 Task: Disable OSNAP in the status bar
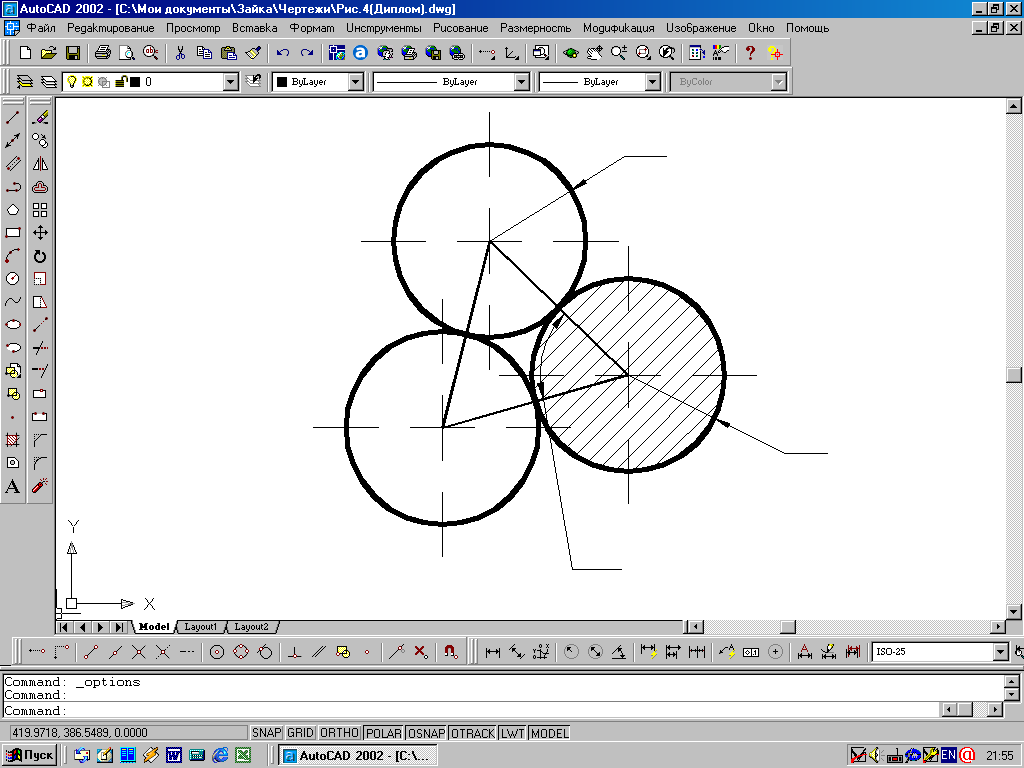tap(426, 733)
